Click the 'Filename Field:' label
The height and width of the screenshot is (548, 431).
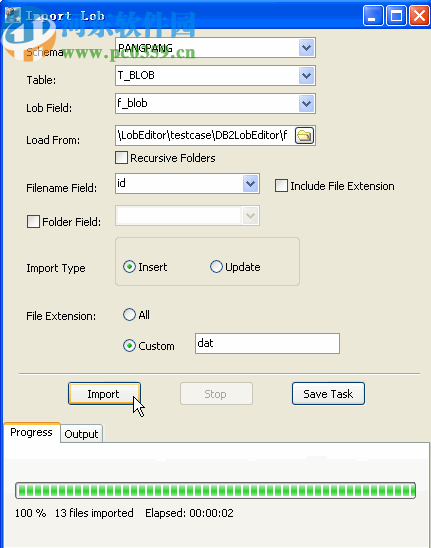pyautogui.click(x=62, y=188)
